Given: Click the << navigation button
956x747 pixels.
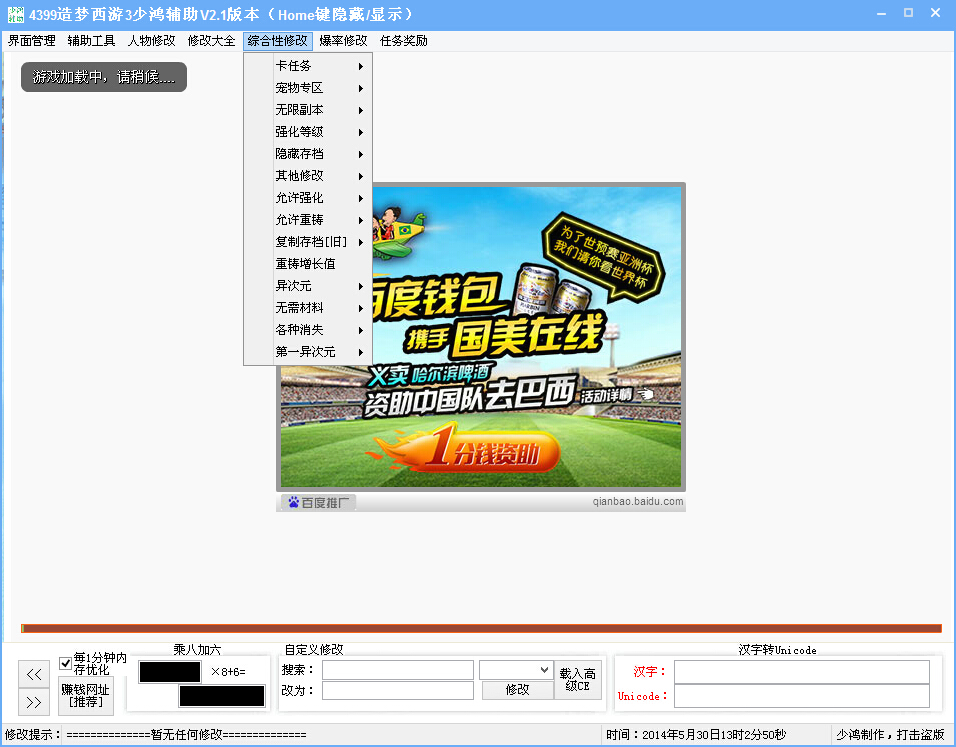Looking at the screenshot, I should pos(34,674).
